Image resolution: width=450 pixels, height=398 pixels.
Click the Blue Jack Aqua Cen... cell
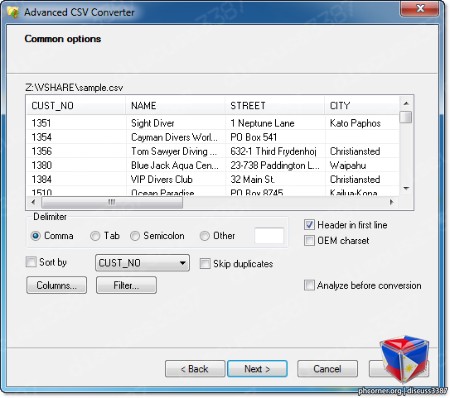pyautogui.click(x=176, y=165)
